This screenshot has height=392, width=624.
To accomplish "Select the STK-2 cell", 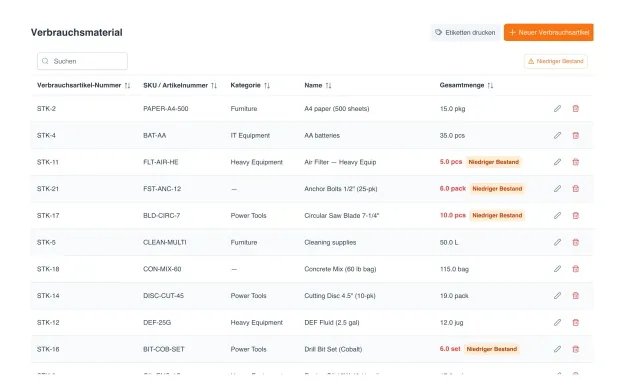I will tap(46, 109).
